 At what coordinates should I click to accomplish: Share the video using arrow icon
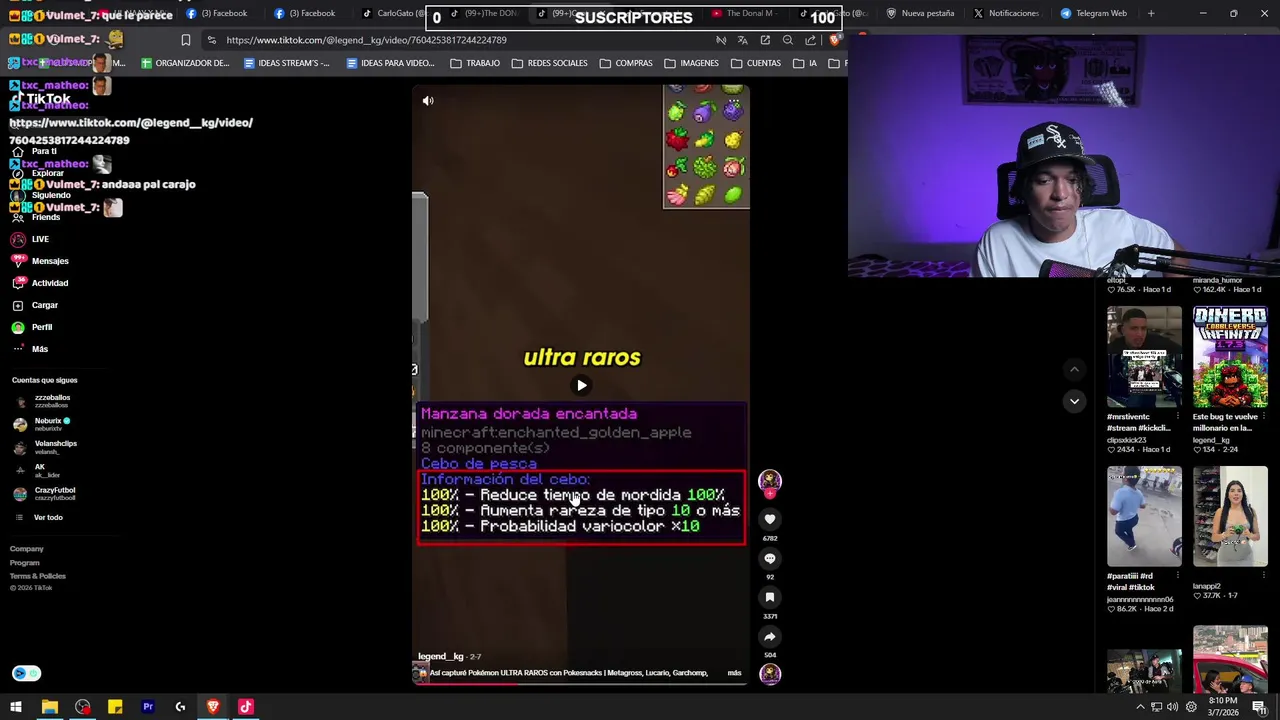(x=770, y=636)
